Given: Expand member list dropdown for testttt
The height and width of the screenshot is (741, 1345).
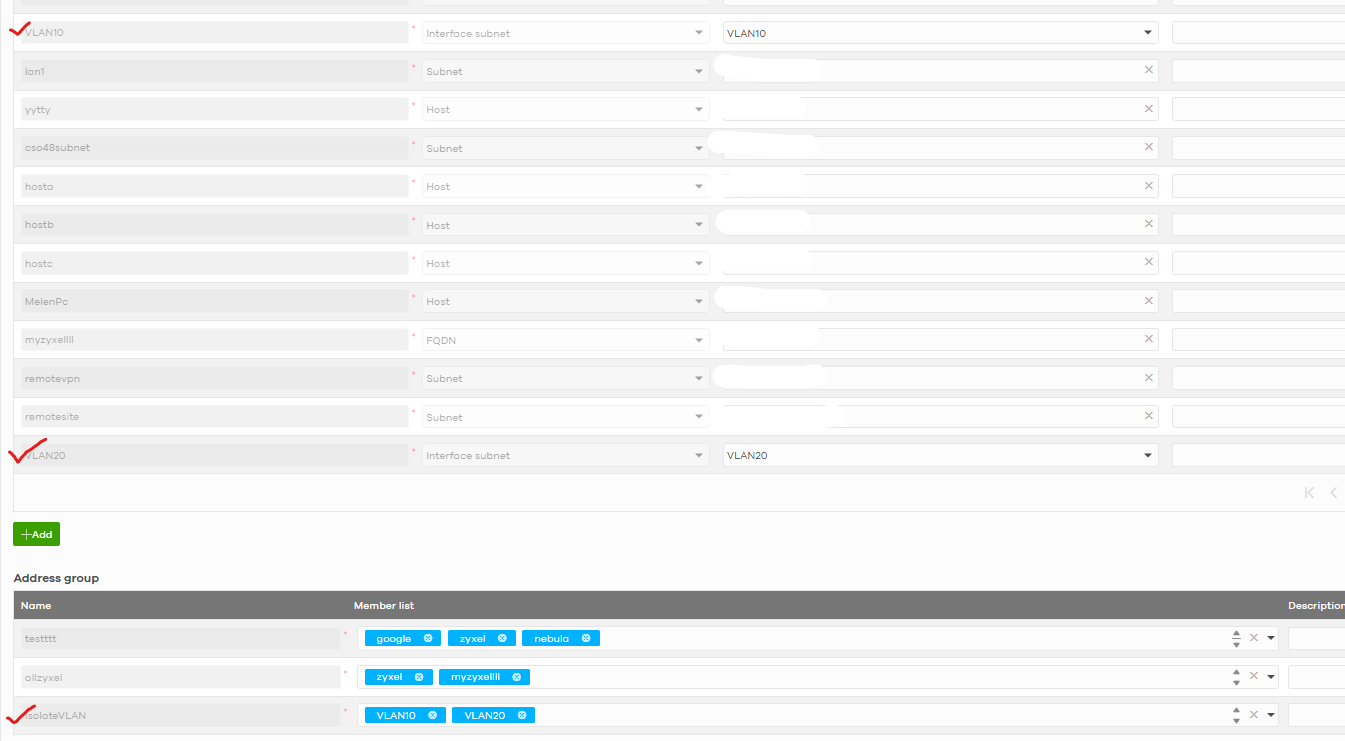Looking at the screenshot, I should [x=1271, y=638].
